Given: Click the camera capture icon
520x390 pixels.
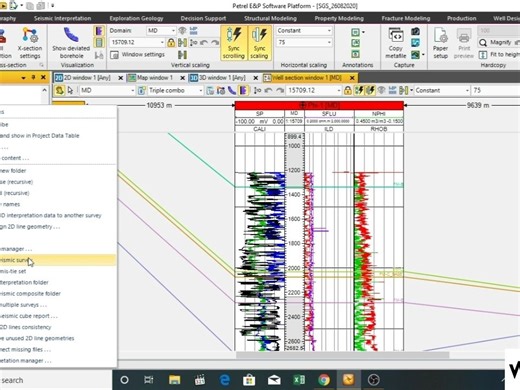Looking at the screenshot, I should click(415, 32).
